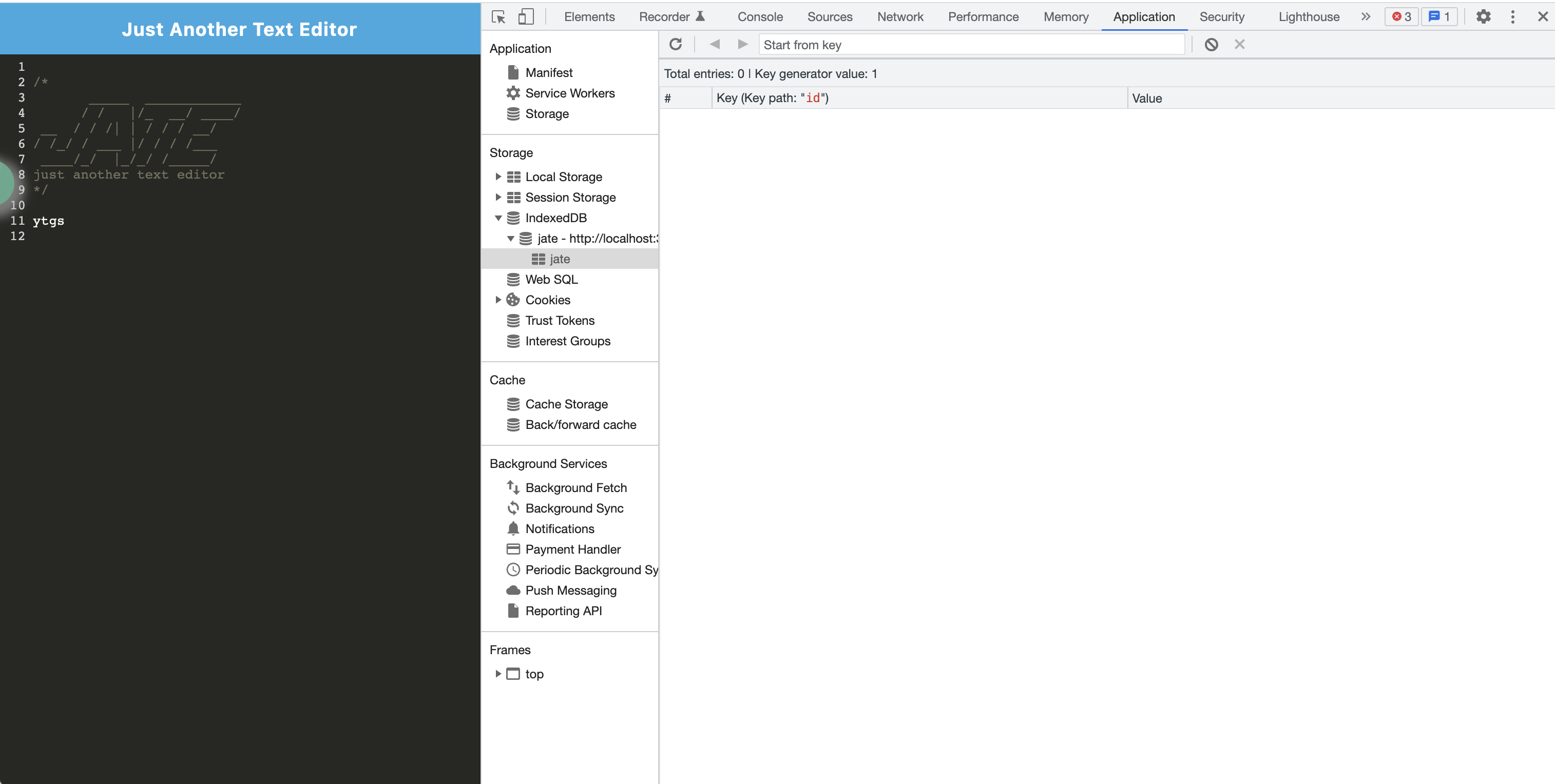Go to previous page of entries

click(715, 44)
